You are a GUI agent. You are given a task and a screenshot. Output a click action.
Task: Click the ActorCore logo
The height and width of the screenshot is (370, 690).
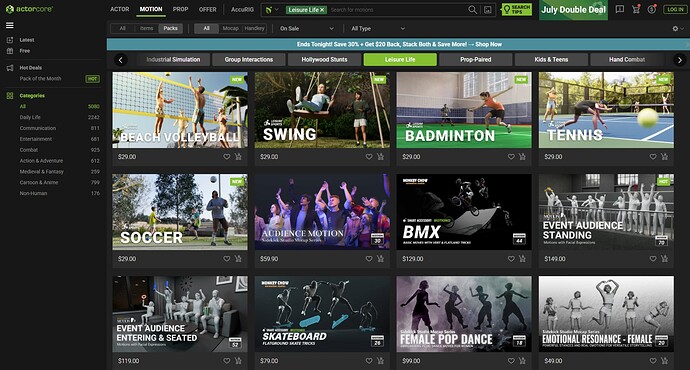tap(29, 9)
